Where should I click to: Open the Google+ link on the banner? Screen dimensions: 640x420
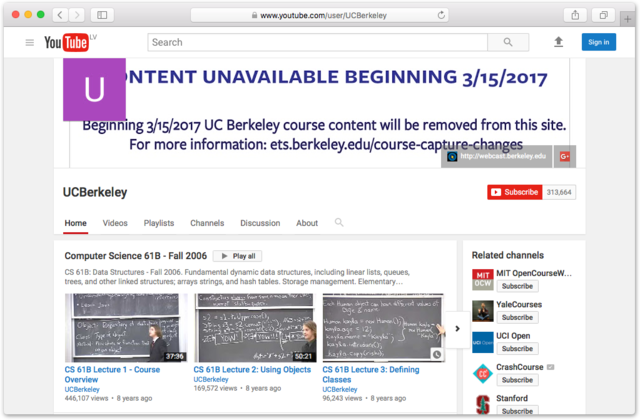click(x=565, y=157)
